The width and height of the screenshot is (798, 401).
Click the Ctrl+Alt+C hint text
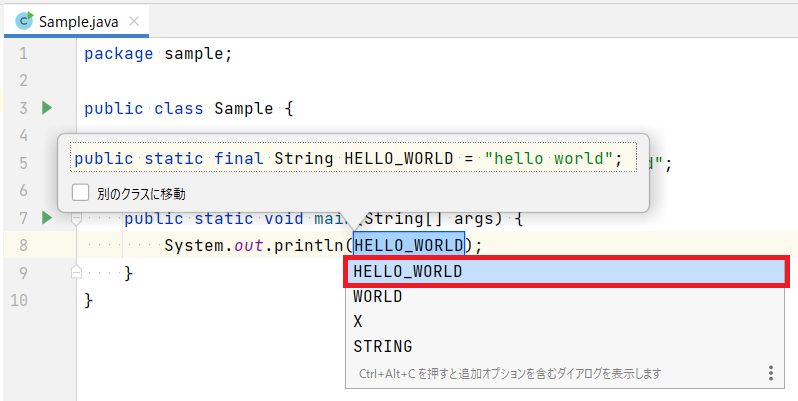click(x=509, y=374)
